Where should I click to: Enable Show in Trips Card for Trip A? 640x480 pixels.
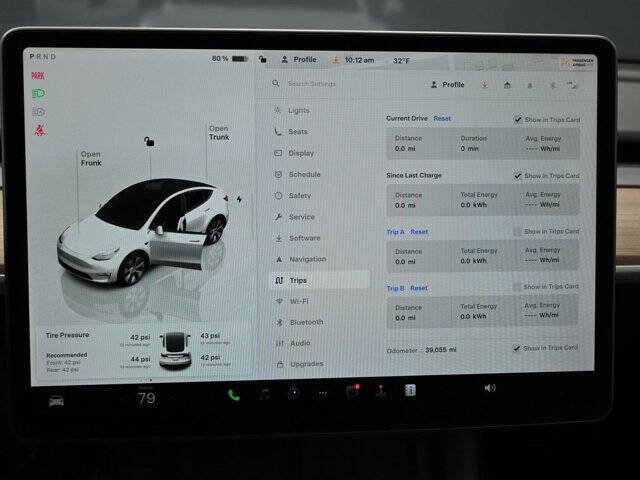(x=517, y=231)
